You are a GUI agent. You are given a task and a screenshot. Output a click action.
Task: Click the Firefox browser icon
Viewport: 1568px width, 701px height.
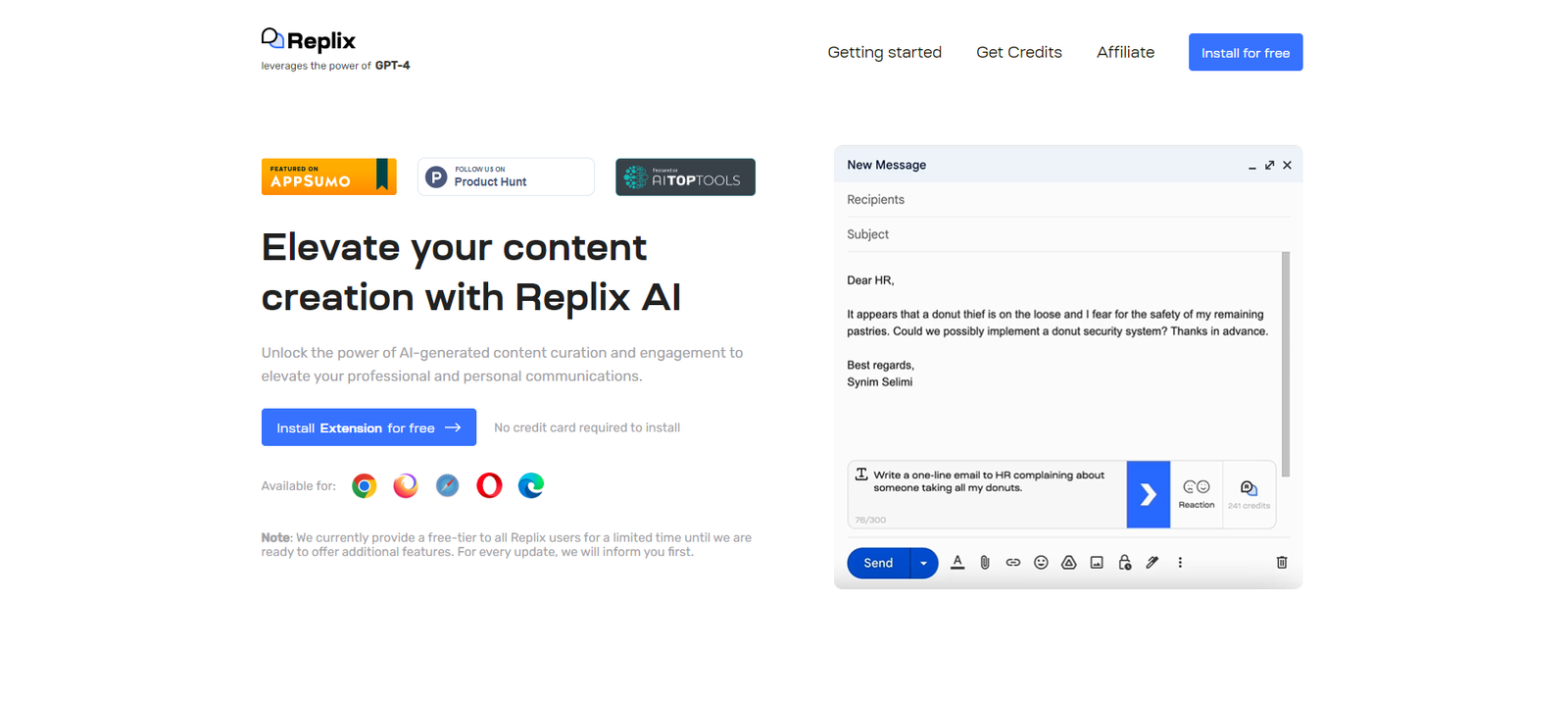tap(406, 485)
